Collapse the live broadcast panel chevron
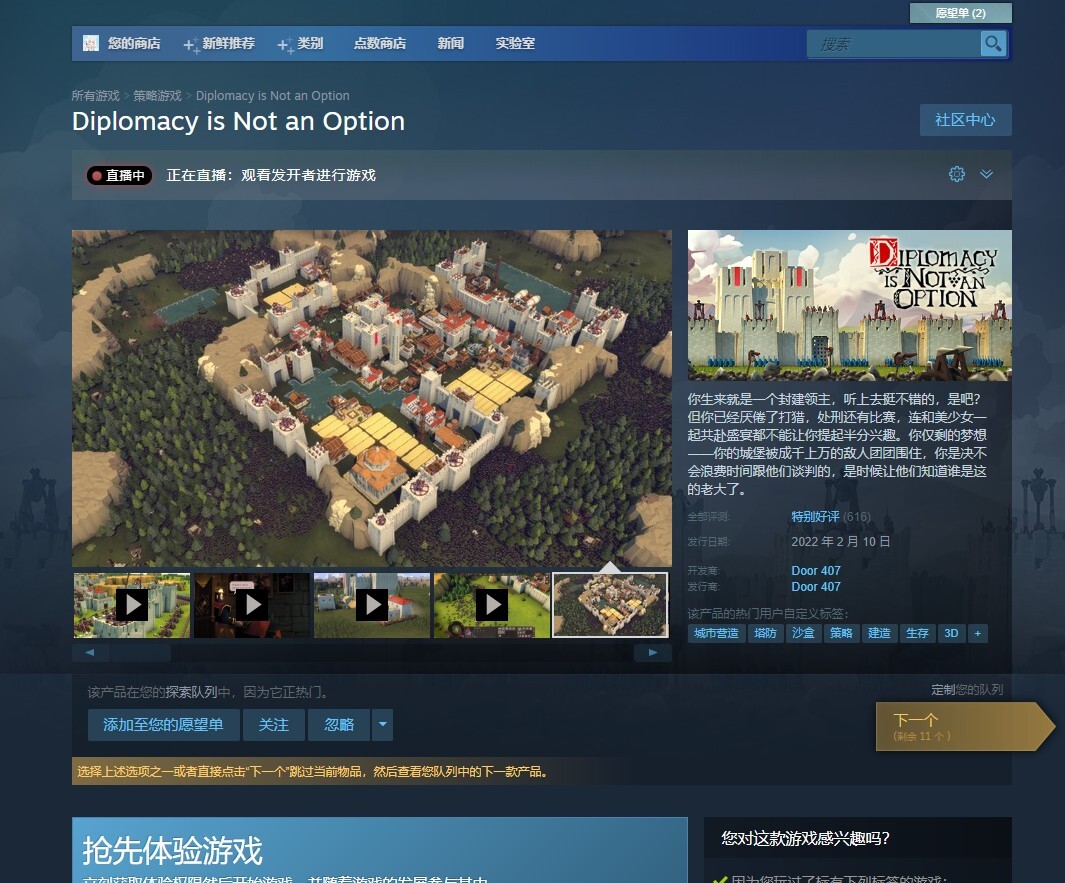This screenshot has width=1065, height=883. (x=986, y=174)
